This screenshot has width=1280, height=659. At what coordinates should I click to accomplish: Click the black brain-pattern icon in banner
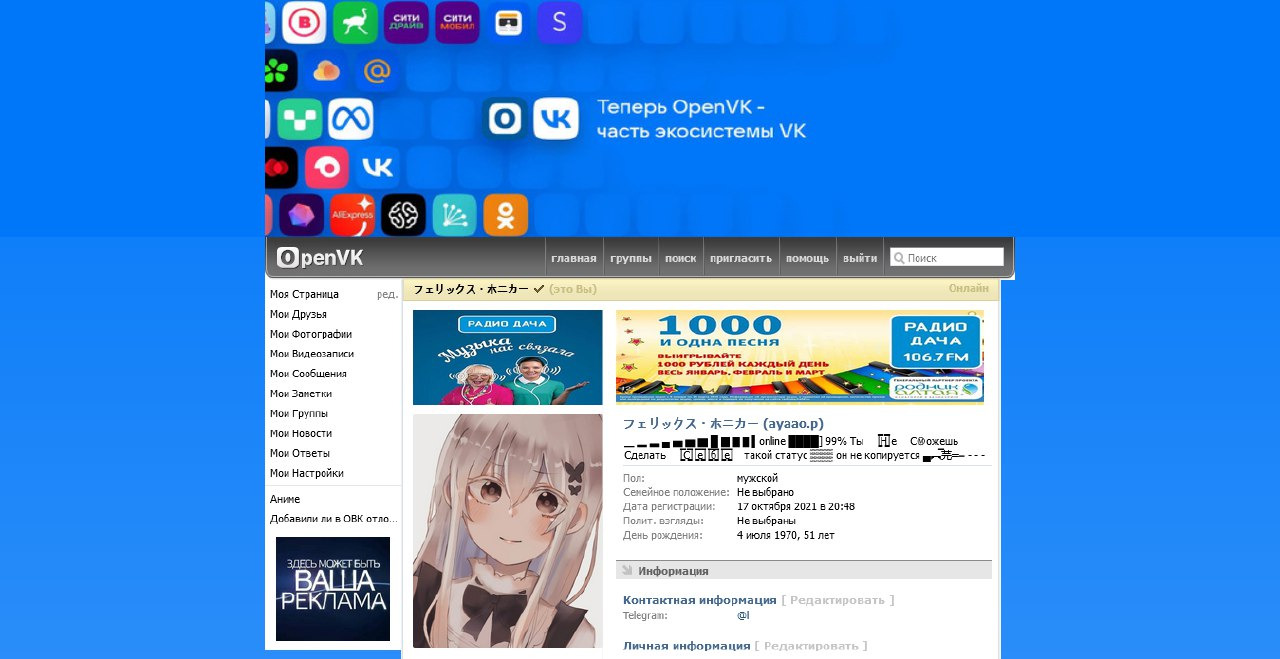point(403,215)
